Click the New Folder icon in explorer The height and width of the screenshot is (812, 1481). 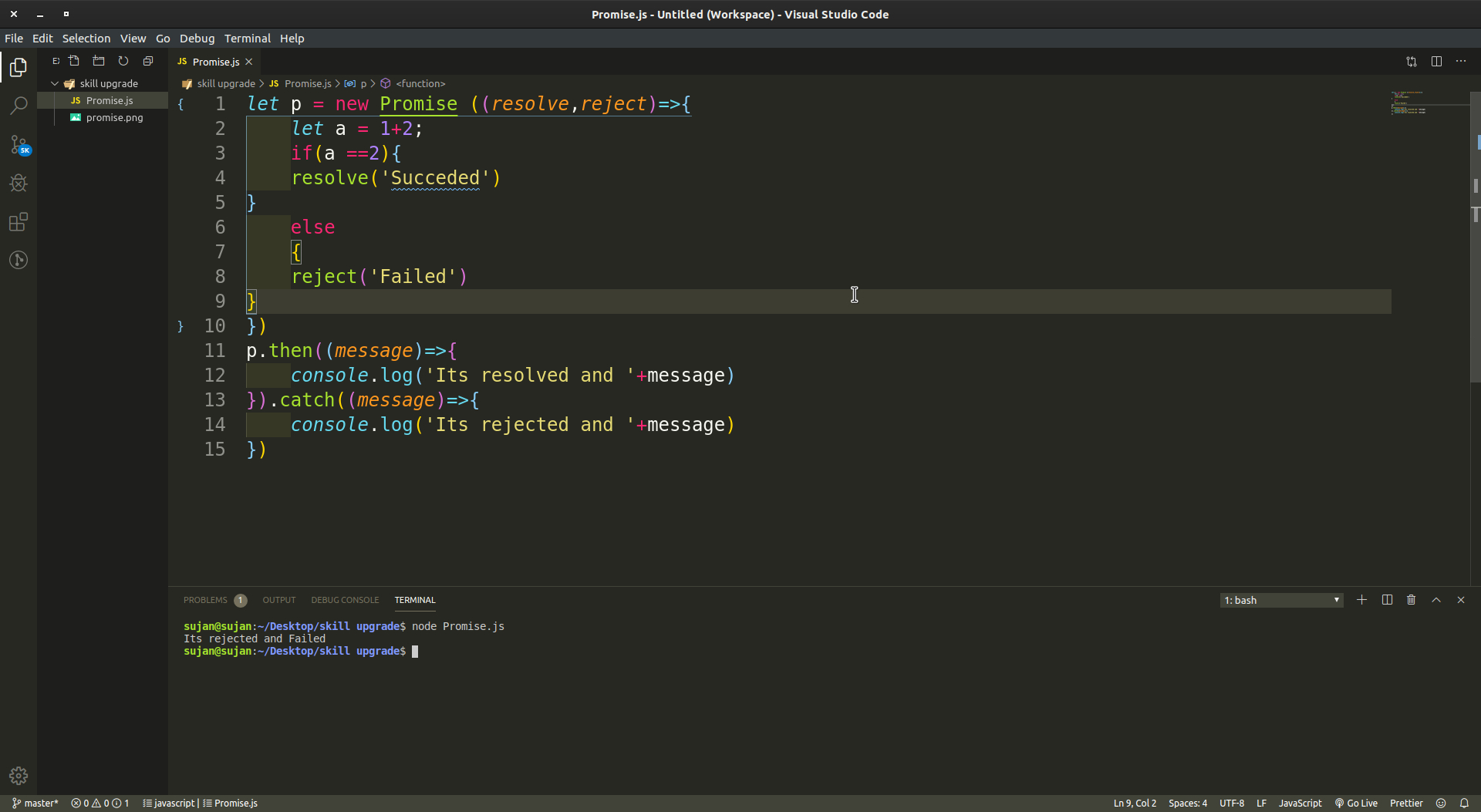pyautogui.click(x=99, y=61)
